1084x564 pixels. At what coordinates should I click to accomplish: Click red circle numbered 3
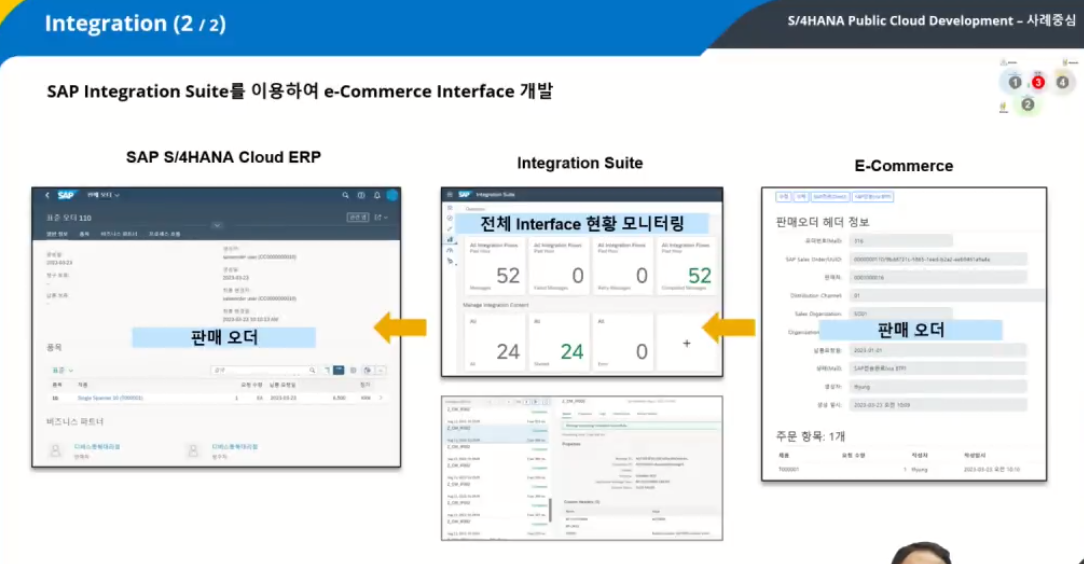pos(1038,82)
